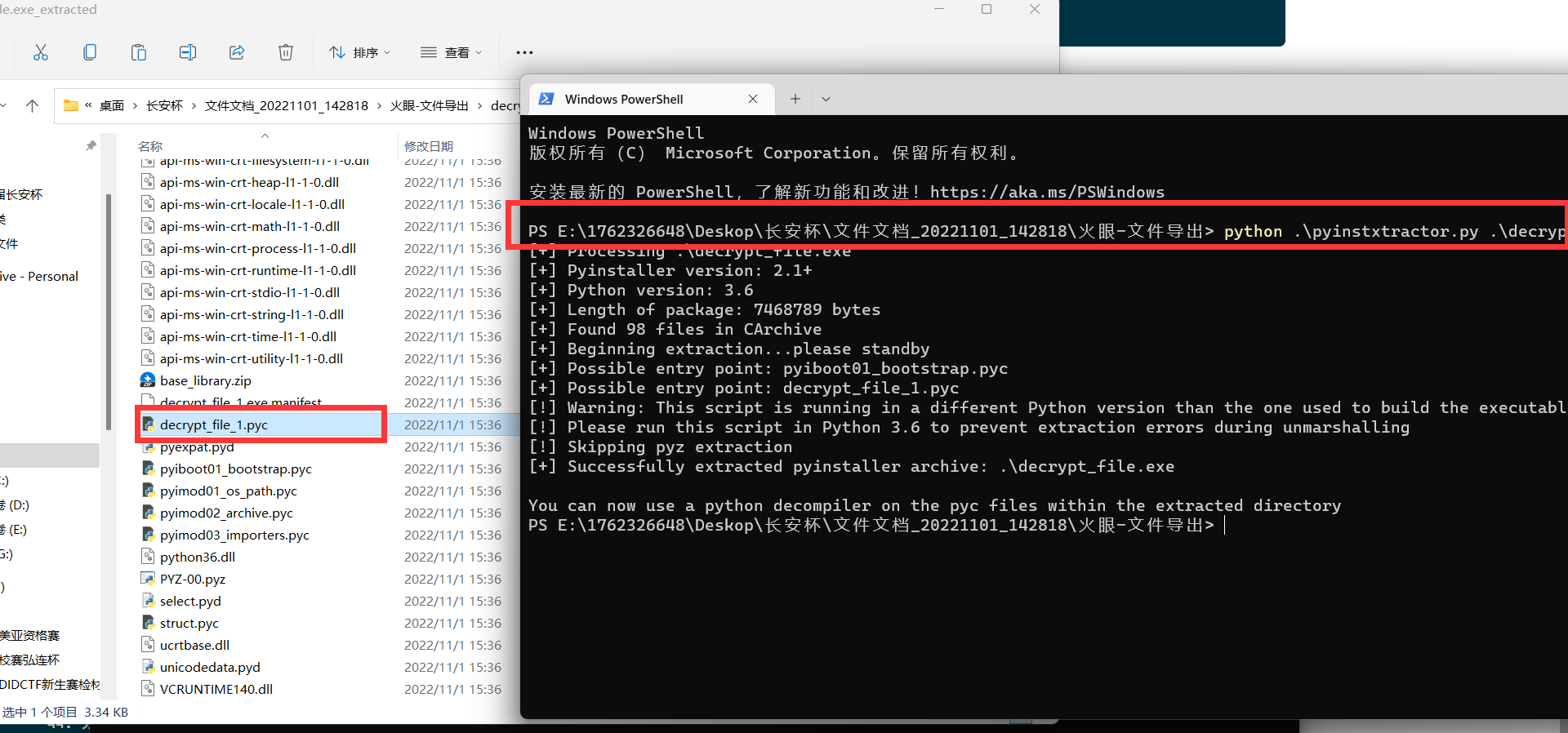The image size is (1568, 733).
Task: Click the pyimod03_importers.pyc file icon
Action: click(148, 535)
